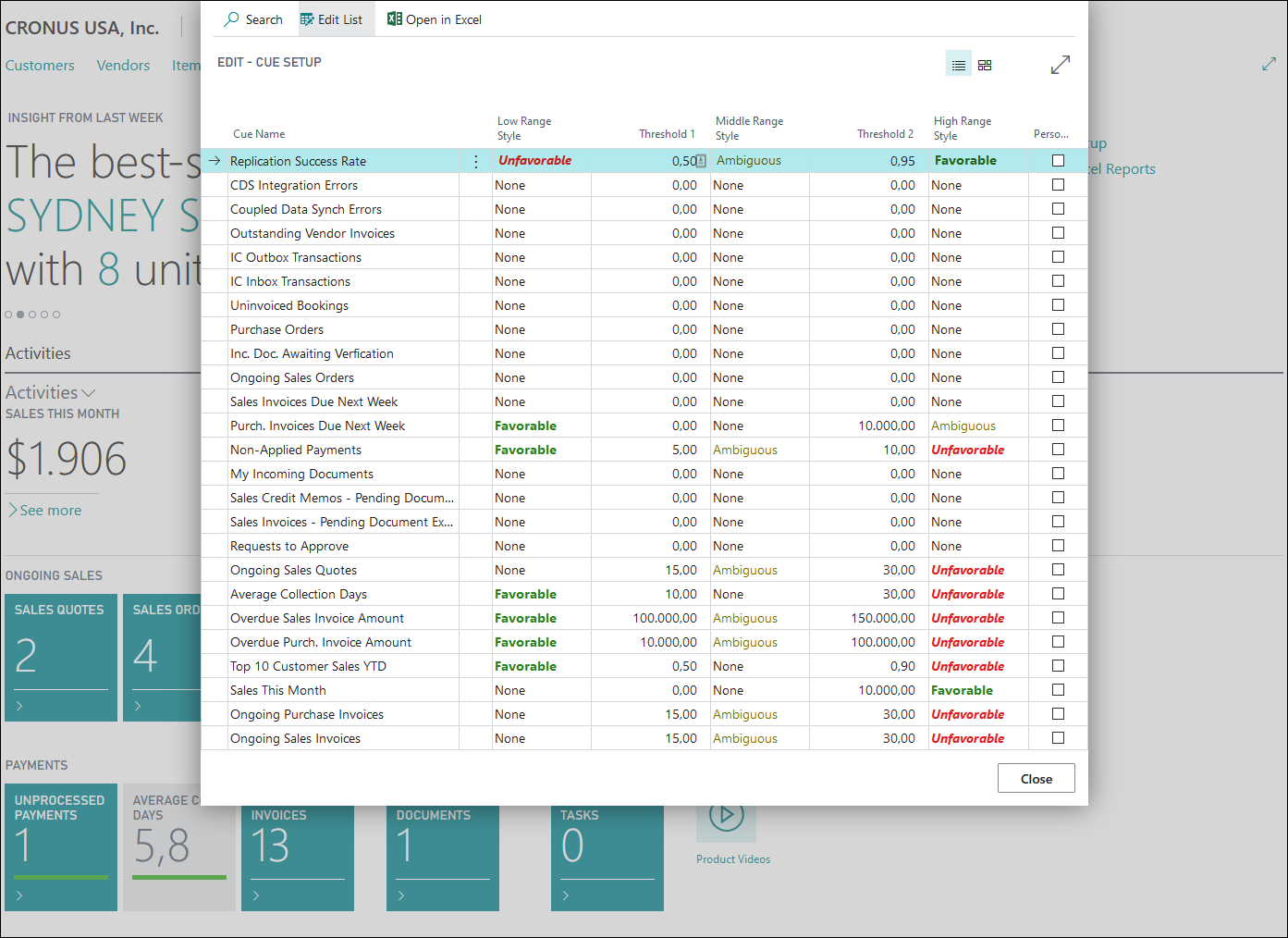Select My Incoming Documents cue name
This screenshot has height=938, width=1288.
302,474
